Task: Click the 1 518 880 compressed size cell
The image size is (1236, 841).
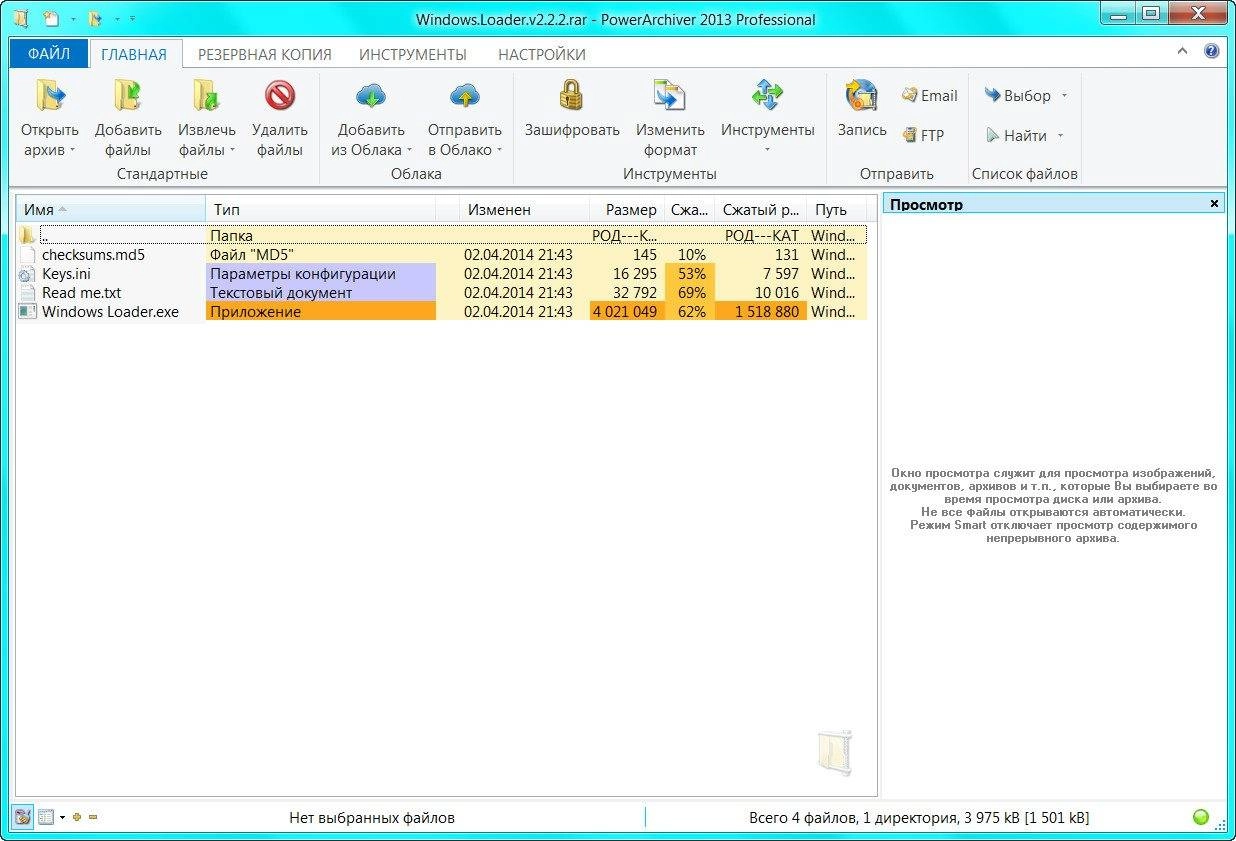Action: tap(761, 312)
